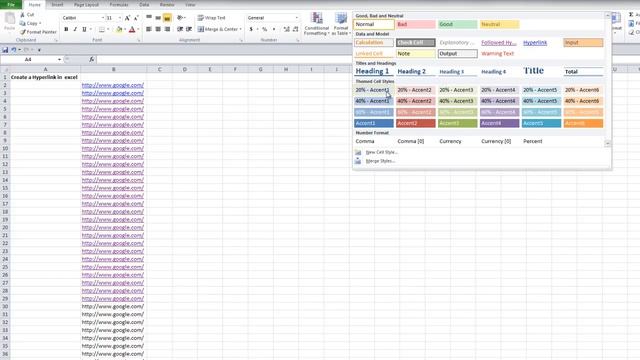Apply the 20% - Accent1 style swatch

tap(374, 90)
